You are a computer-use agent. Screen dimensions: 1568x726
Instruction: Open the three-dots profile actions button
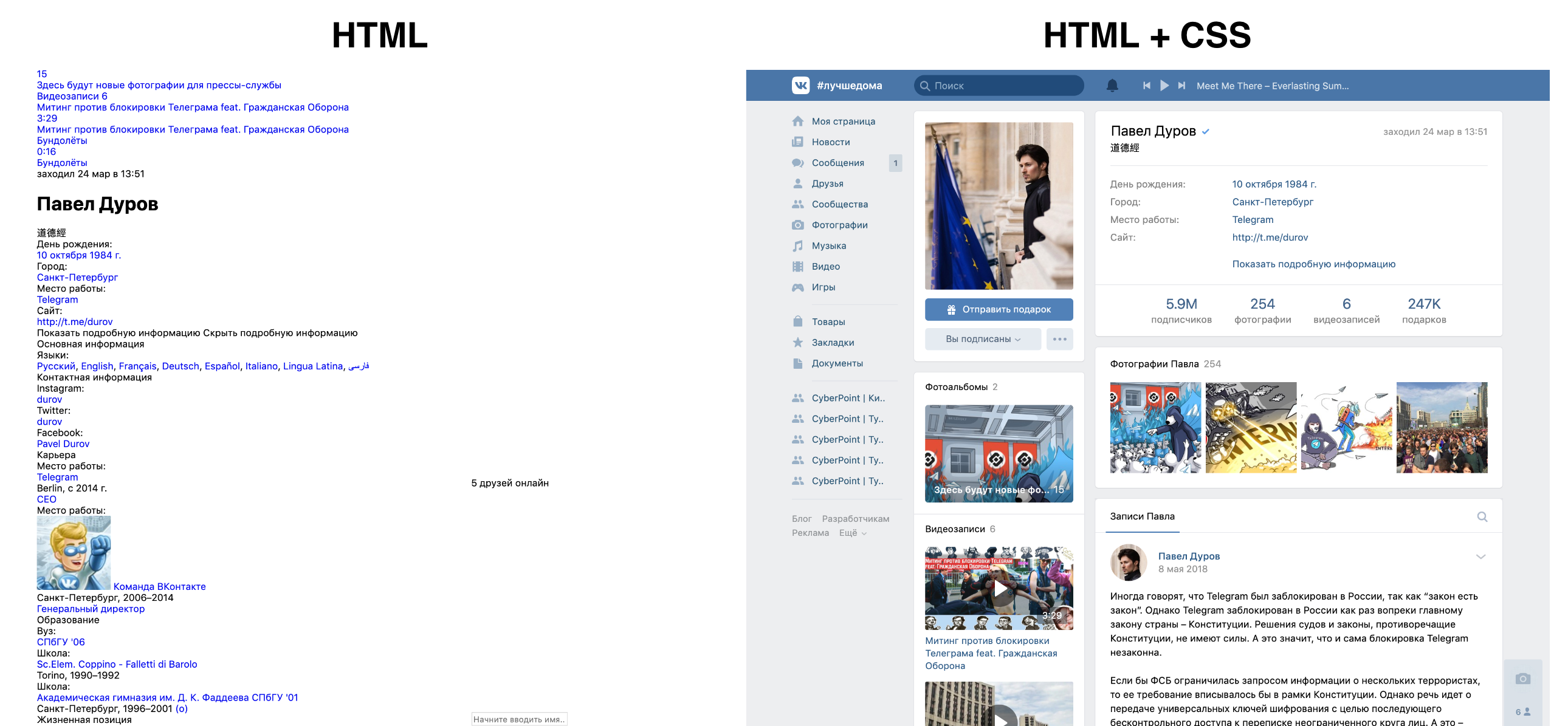1059,339
